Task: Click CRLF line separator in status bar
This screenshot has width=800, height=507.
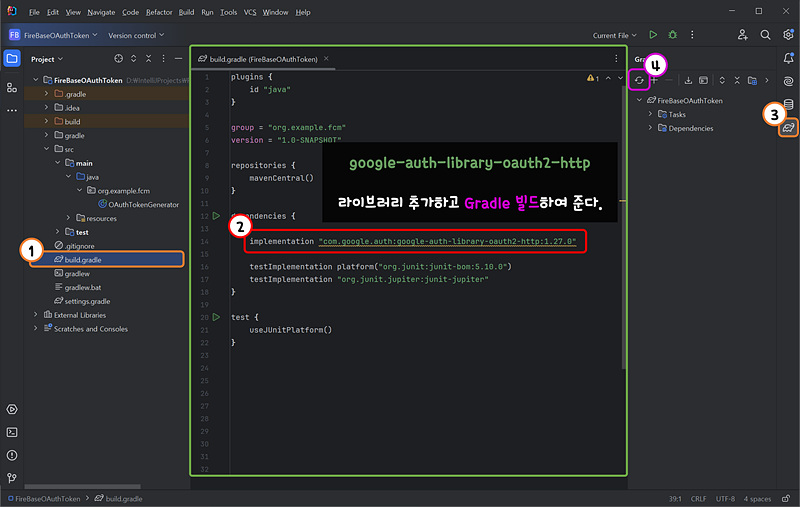Action: (x=698, y=499)
